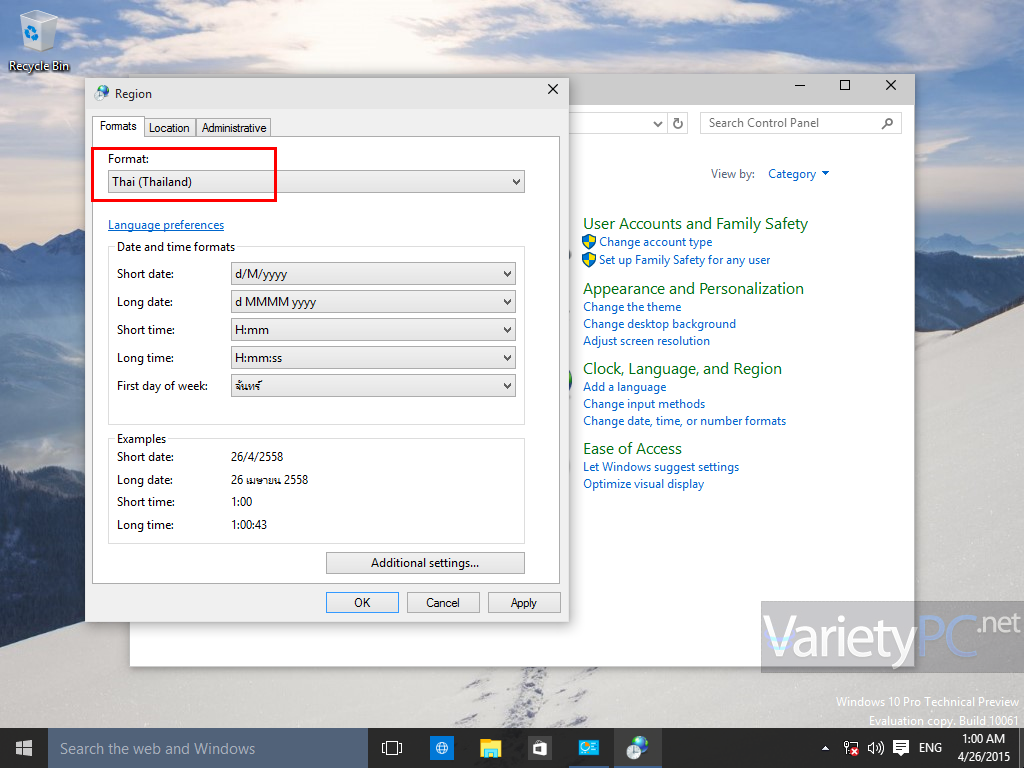Show hidden system tray icons

(x=825, y=748)
